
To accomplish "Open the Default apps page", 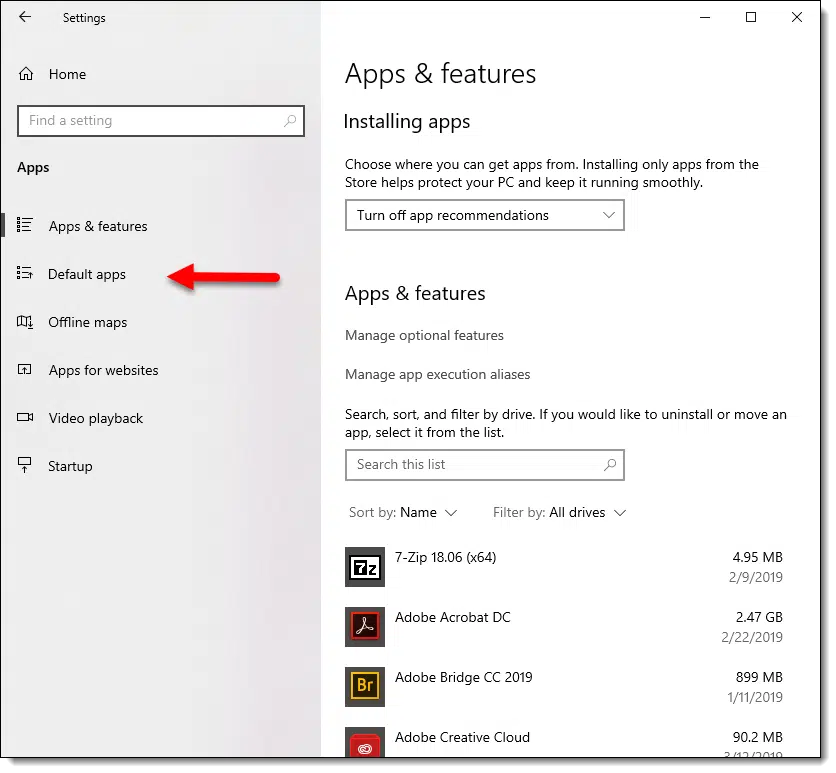I will [x=87, y=275].
